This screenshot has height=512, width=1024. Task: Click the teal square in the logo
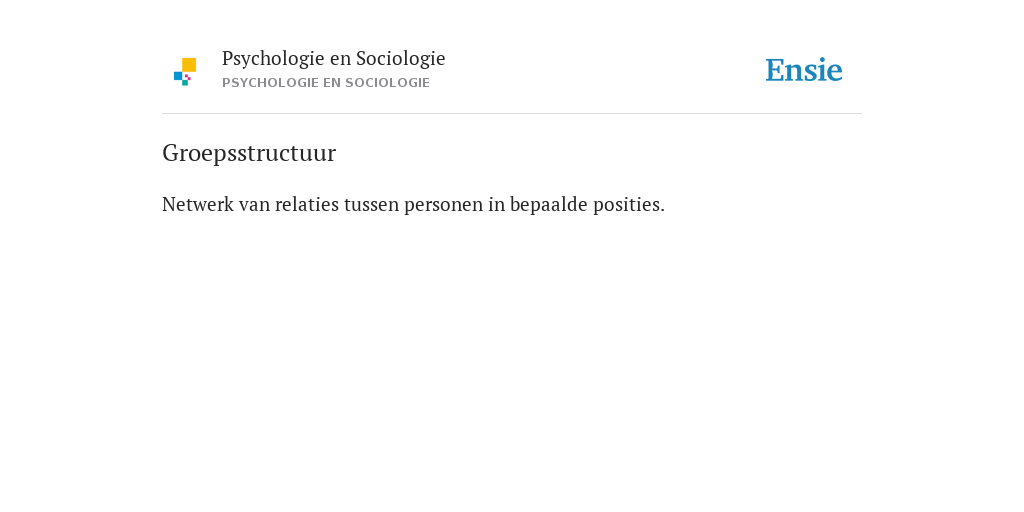click(x=185, y=83)
